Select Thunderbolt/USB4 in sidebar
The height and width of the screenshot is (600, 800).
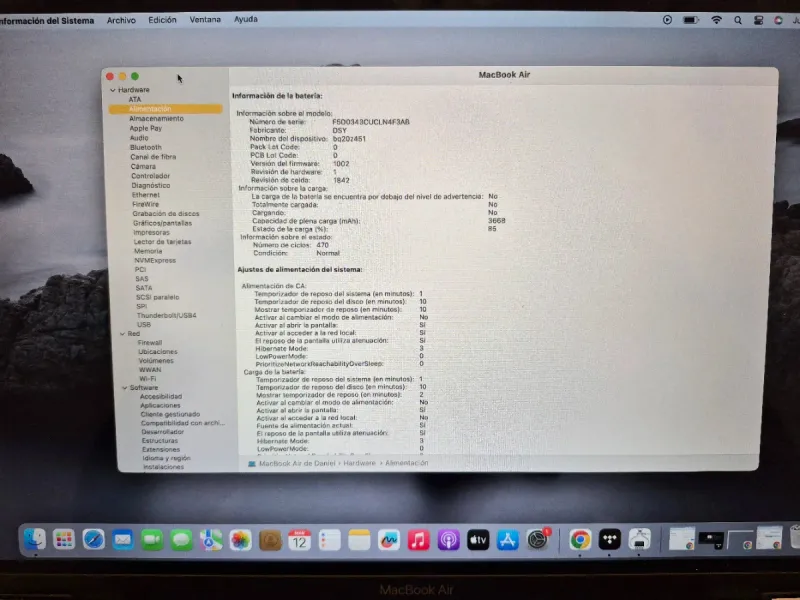pos(166,315)
